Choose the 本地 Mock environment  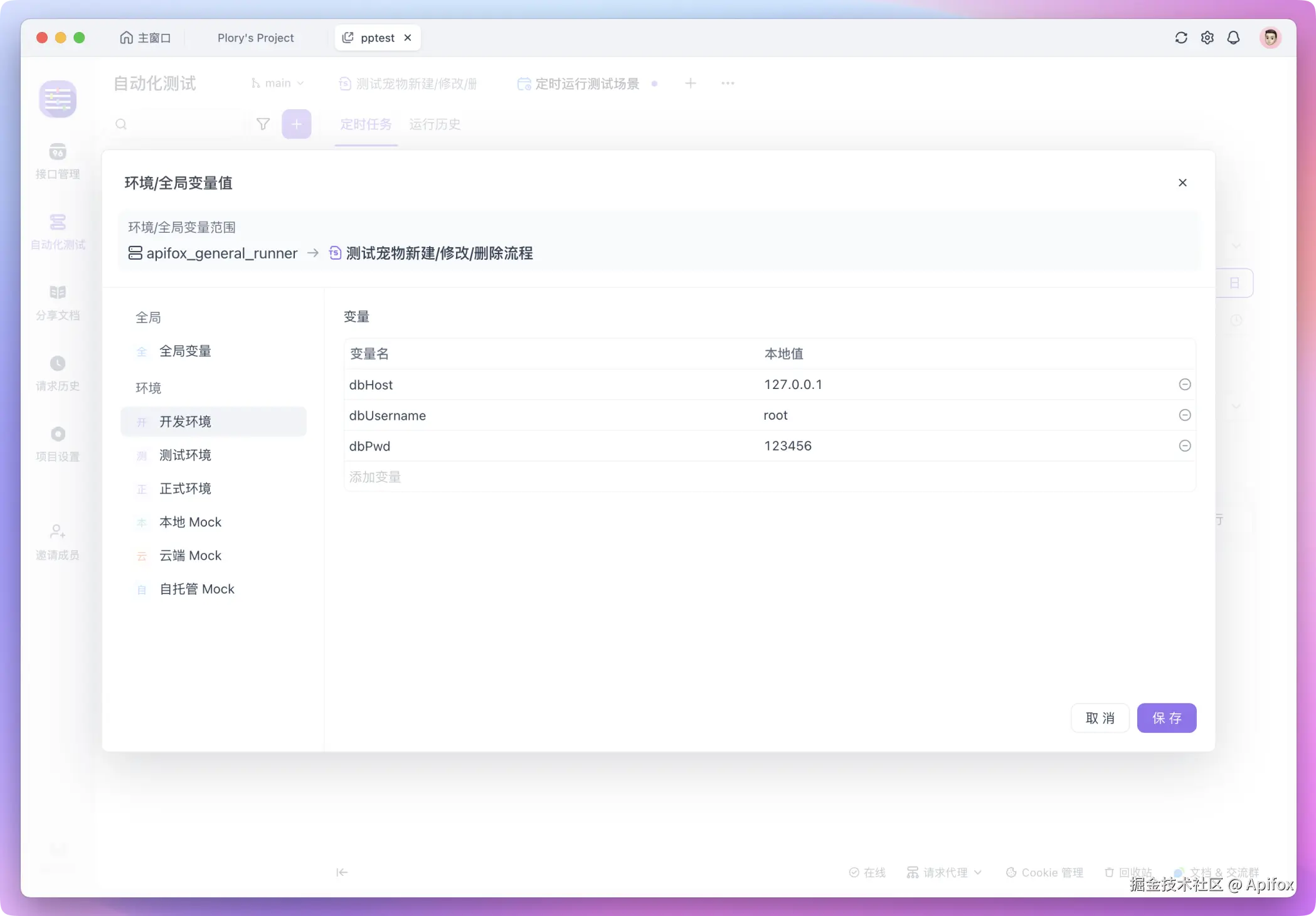pos(190,522)
